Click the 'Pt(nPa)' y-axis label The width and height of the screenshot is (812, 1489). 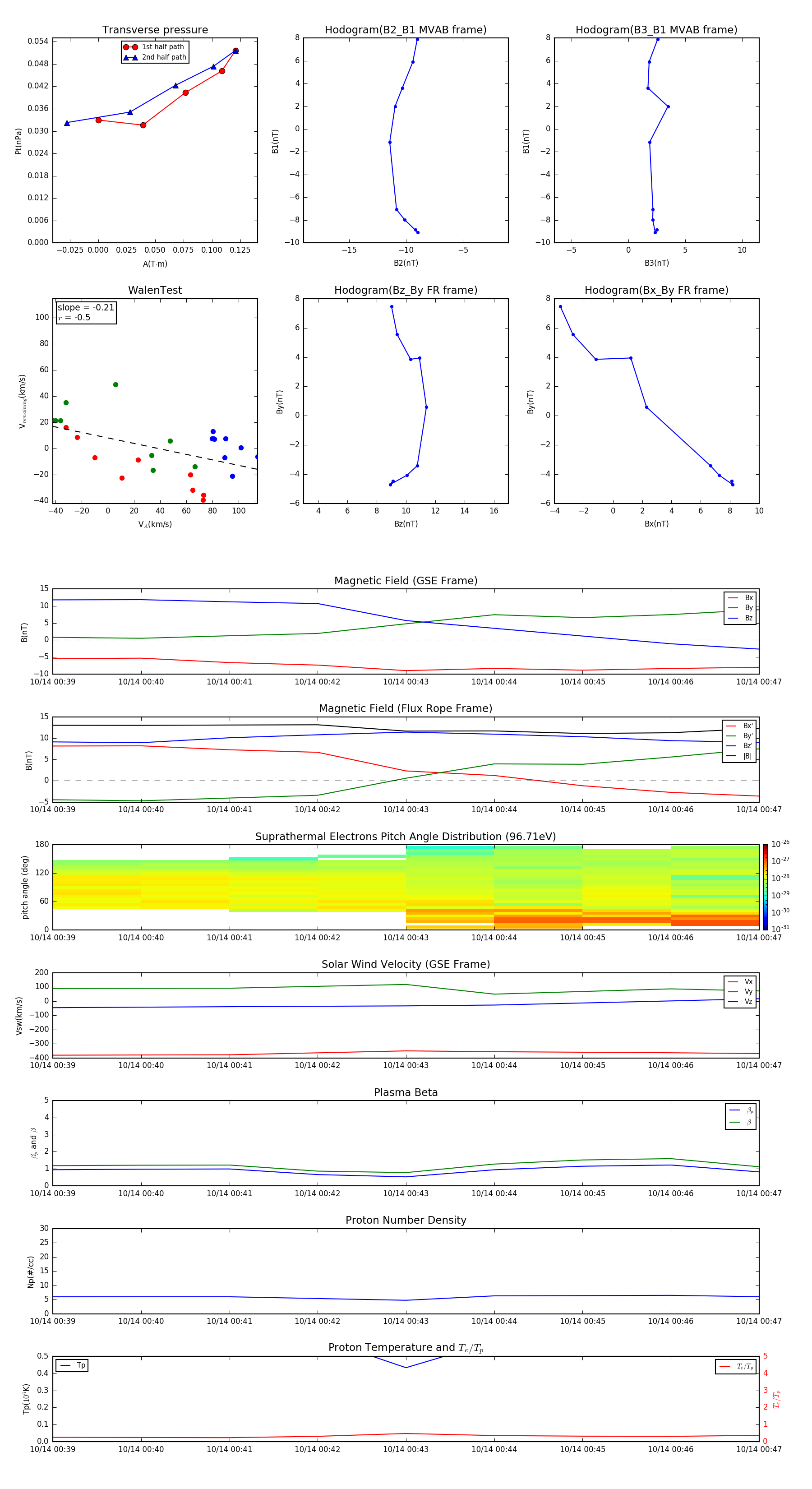click(18, 140)
